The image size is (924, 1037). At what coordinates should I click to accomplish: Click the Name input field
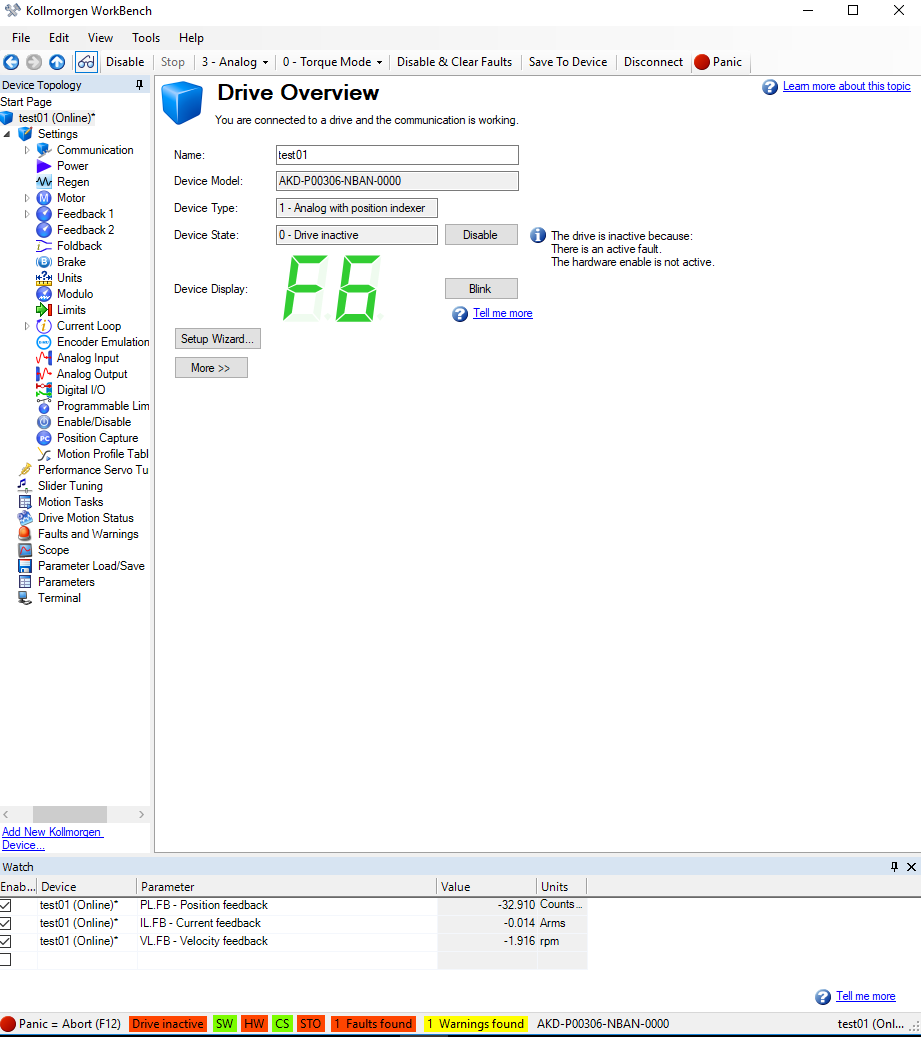397,155
